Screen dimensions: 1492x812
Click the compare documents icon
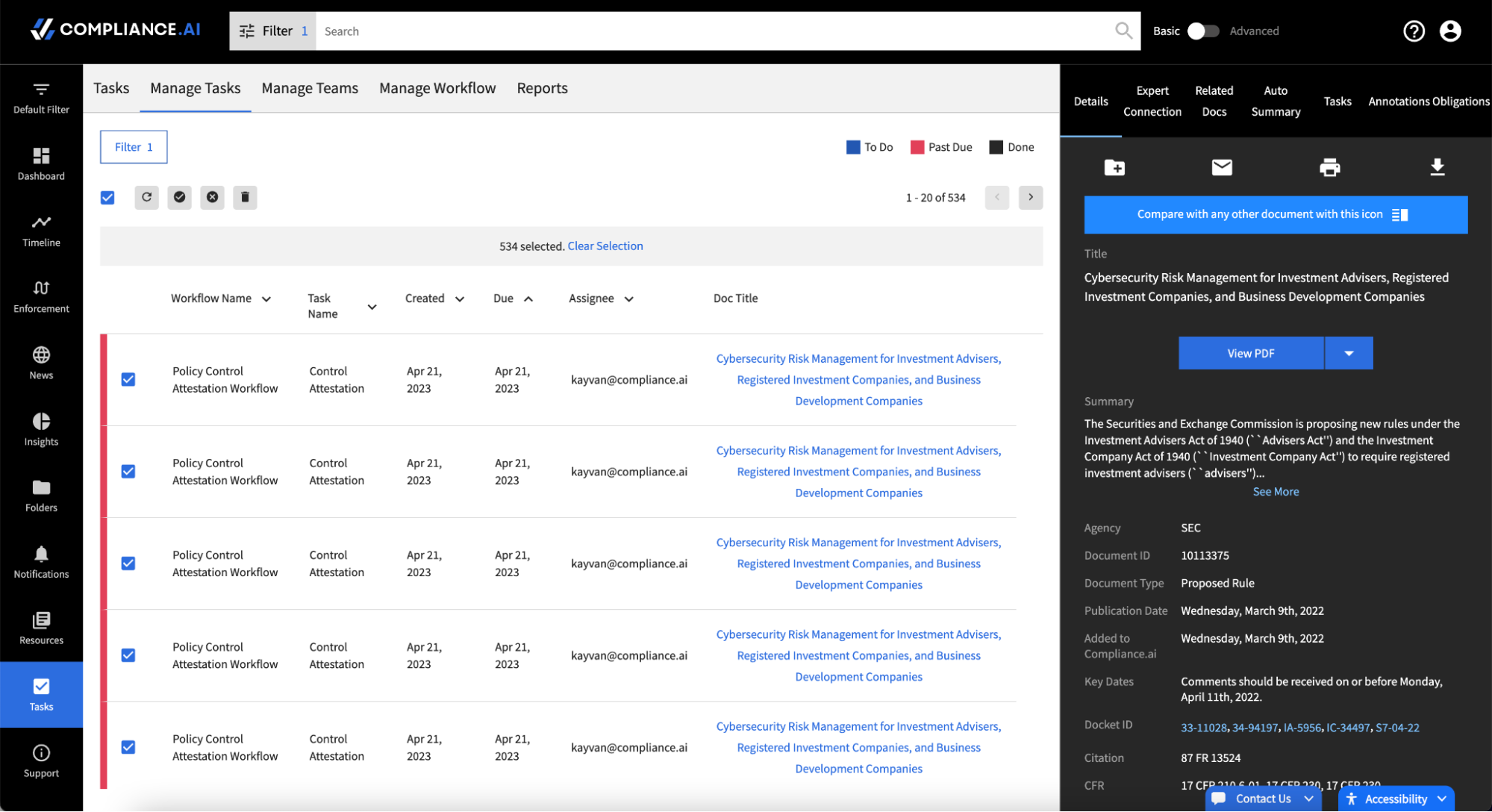pos(1399,215)
